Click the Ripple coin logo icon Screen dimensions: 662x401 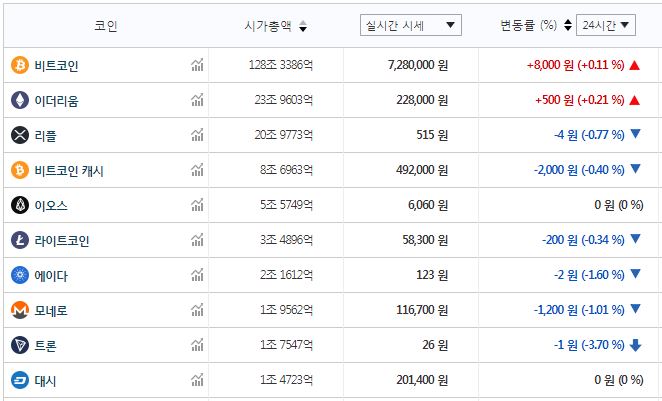19,135
